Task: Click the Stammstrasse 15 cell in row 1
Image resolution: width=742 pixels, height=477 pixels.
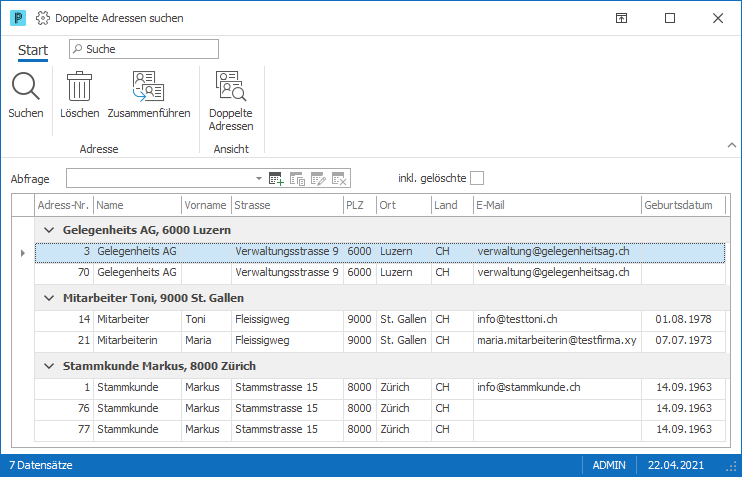Action: (x=287, y=388)
